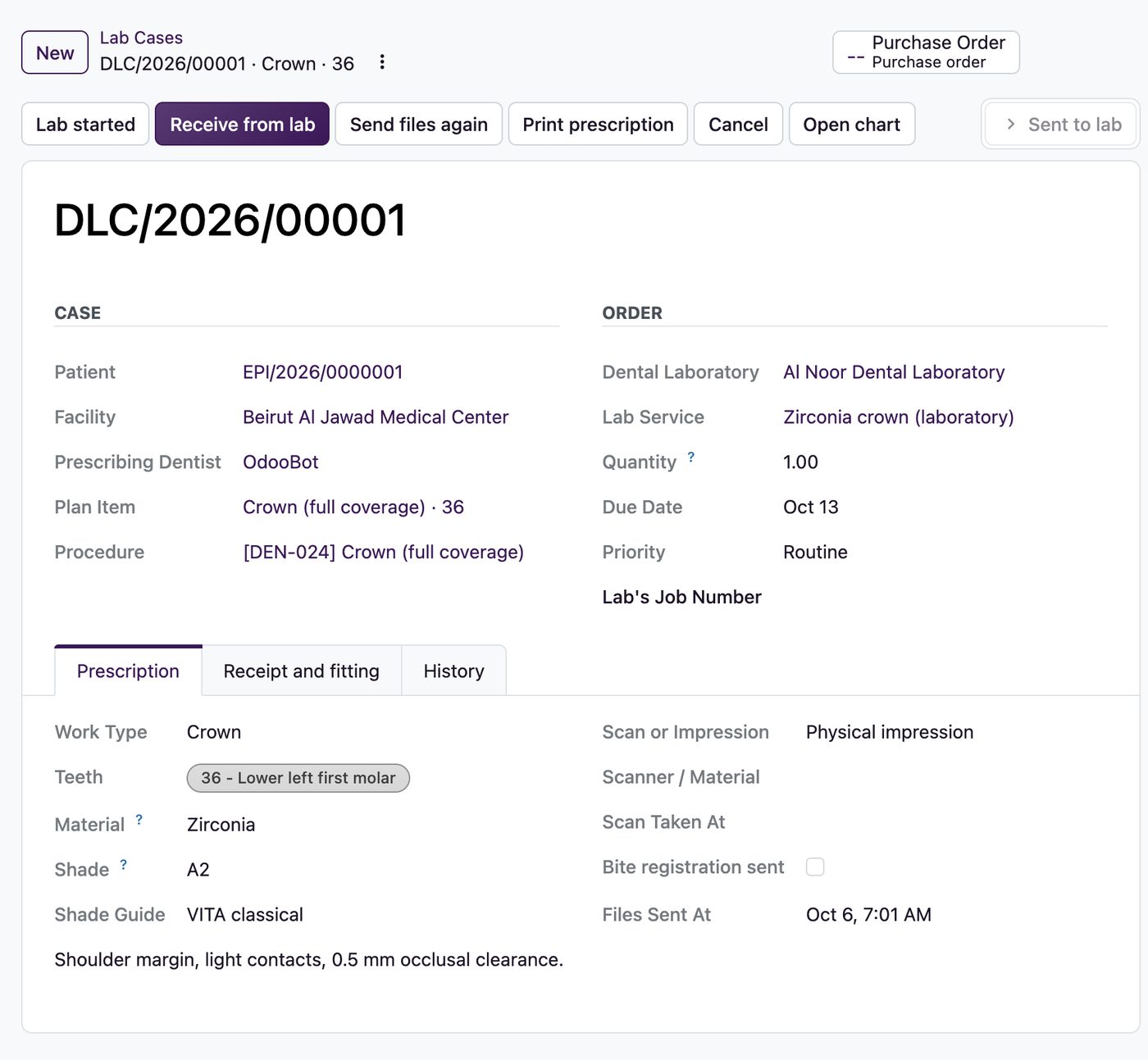Click 'DLC/2026/00001 · Crown · 36' breadcrumb text
The height and width of the screenshot is (1060, 1148).
pyautogui.click(x=227, y=64)
